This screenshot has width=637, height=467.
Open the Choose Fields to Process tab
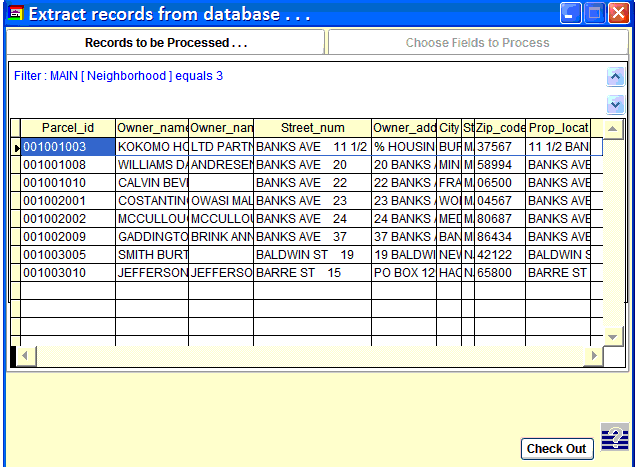(477, 43)
